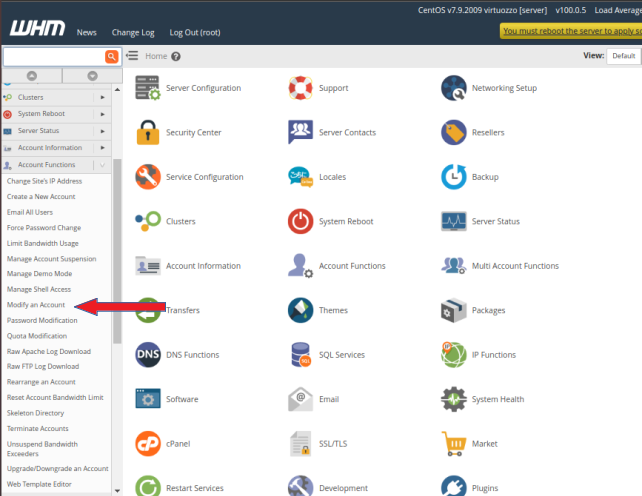The image size is (642, 496).
Task: Expand Server Status sidebar submenu arrow
Action: [103, 131]
